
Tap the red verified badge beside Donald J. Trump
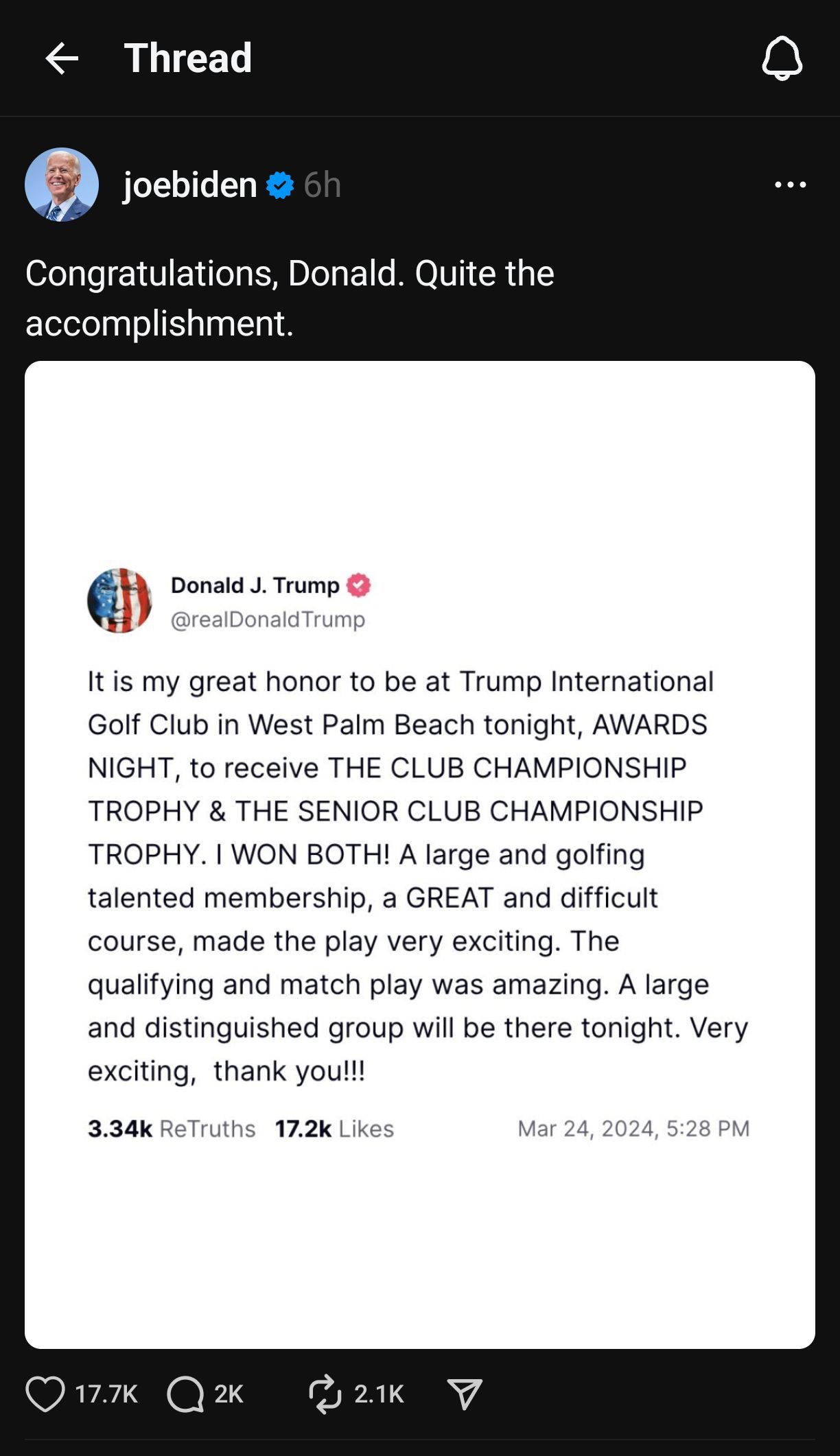[358, 585]
